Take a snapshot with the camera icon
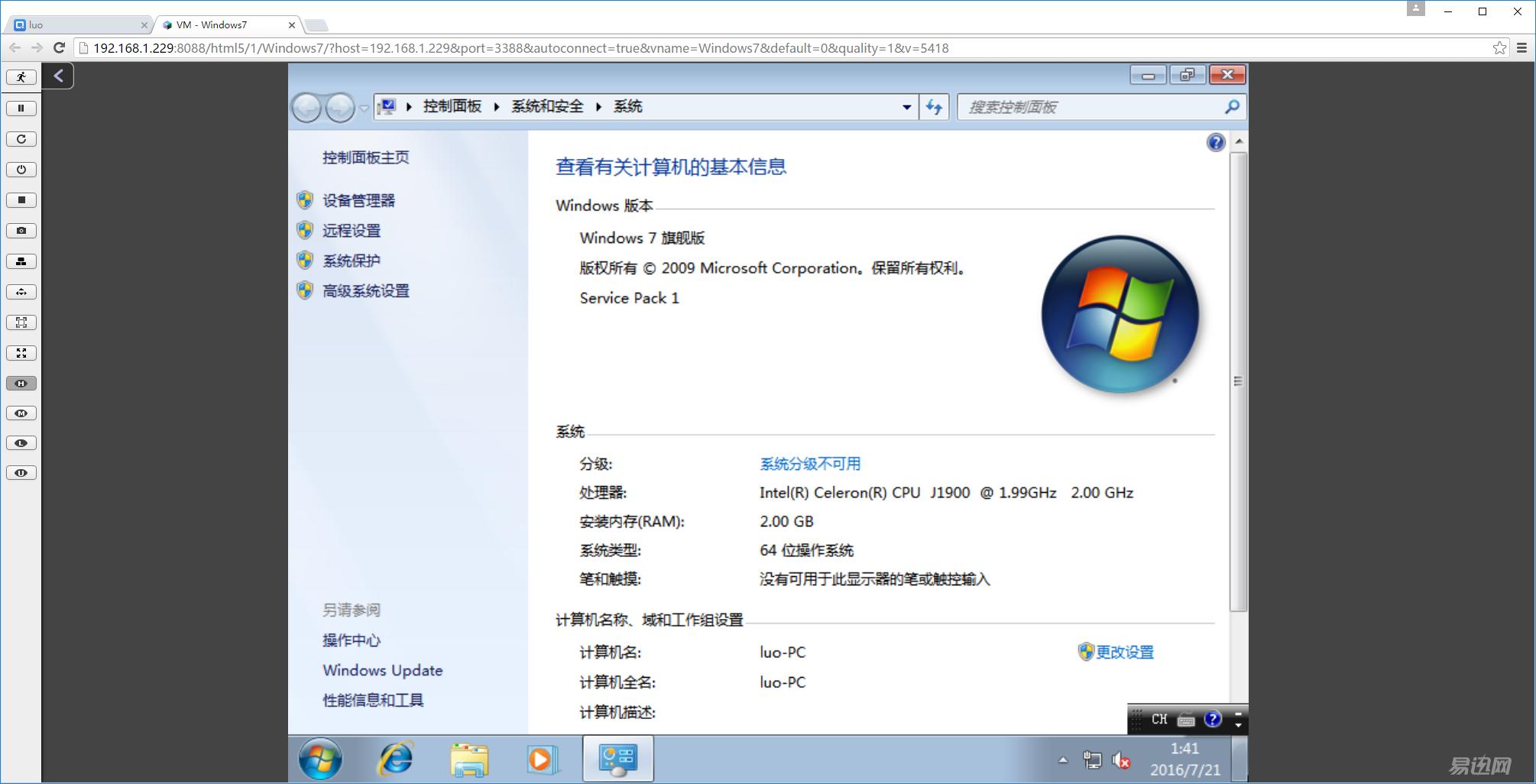Viewport: 1536px width, 784px height. pos(21,231)
